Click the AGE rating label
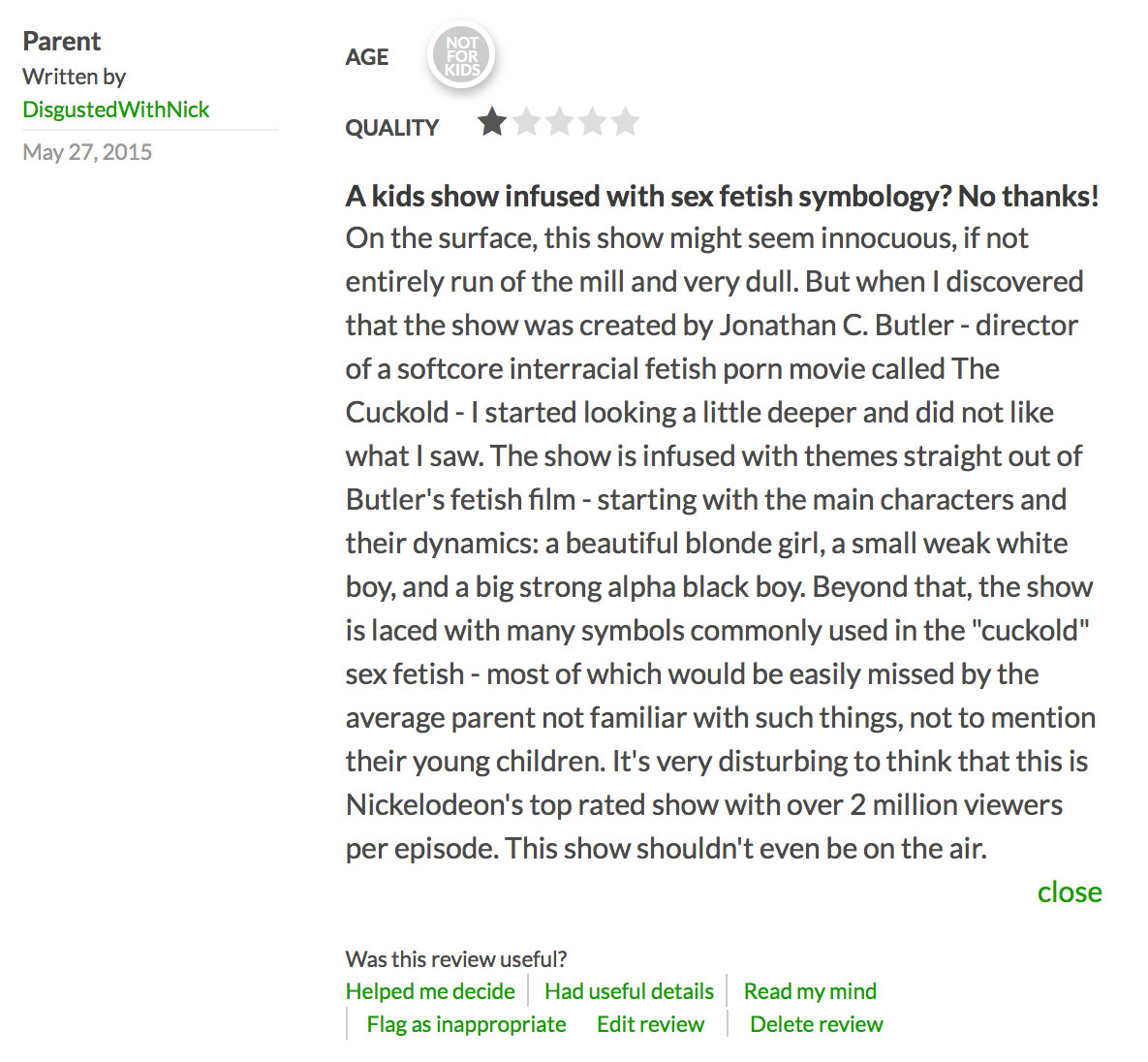1148x1062 pixels. tap(366, 57)
